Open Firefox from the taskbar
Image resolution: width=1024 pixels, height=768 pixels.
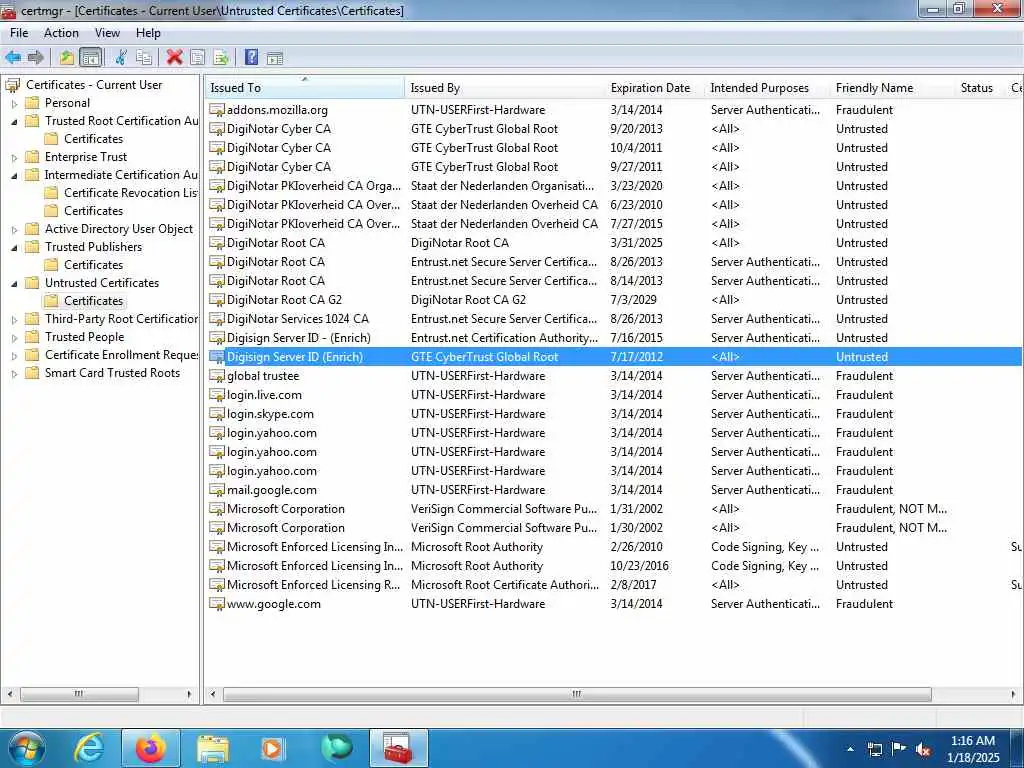point(151,748)
